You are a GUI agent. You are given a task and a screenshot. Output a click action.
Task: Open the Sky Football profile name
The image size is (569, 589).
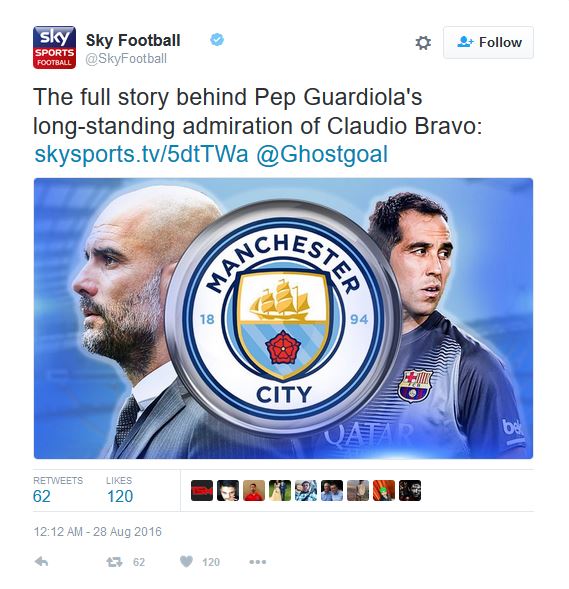pos(133,40)
